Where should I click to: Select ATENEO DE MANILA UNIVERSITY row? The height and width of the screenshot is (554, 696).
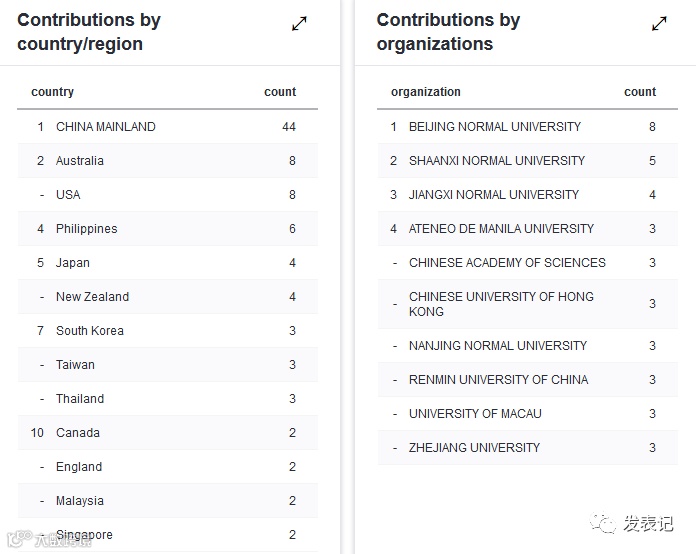[x=501, y=229]
